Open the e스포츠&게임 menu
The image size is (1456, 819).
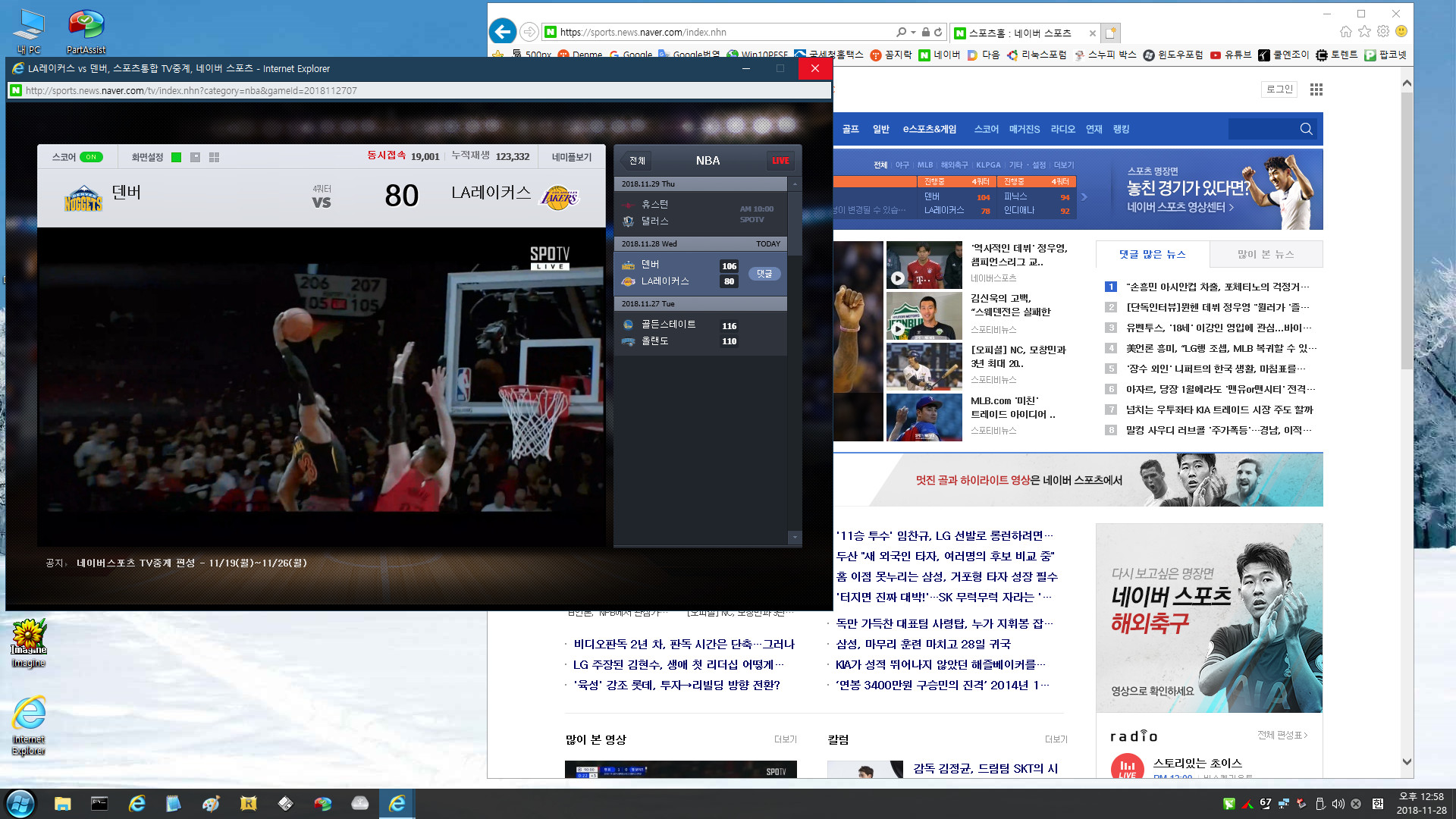click(930, 129)
